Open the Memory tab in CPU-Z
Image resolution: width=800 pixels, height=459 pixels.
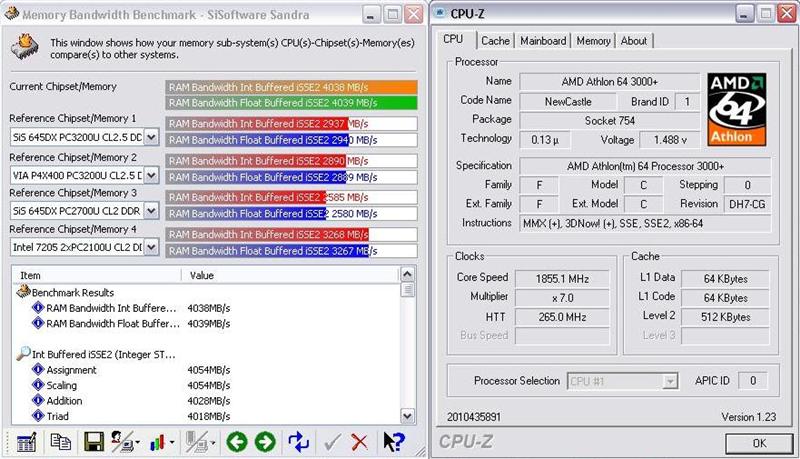(x=593, y=41)
